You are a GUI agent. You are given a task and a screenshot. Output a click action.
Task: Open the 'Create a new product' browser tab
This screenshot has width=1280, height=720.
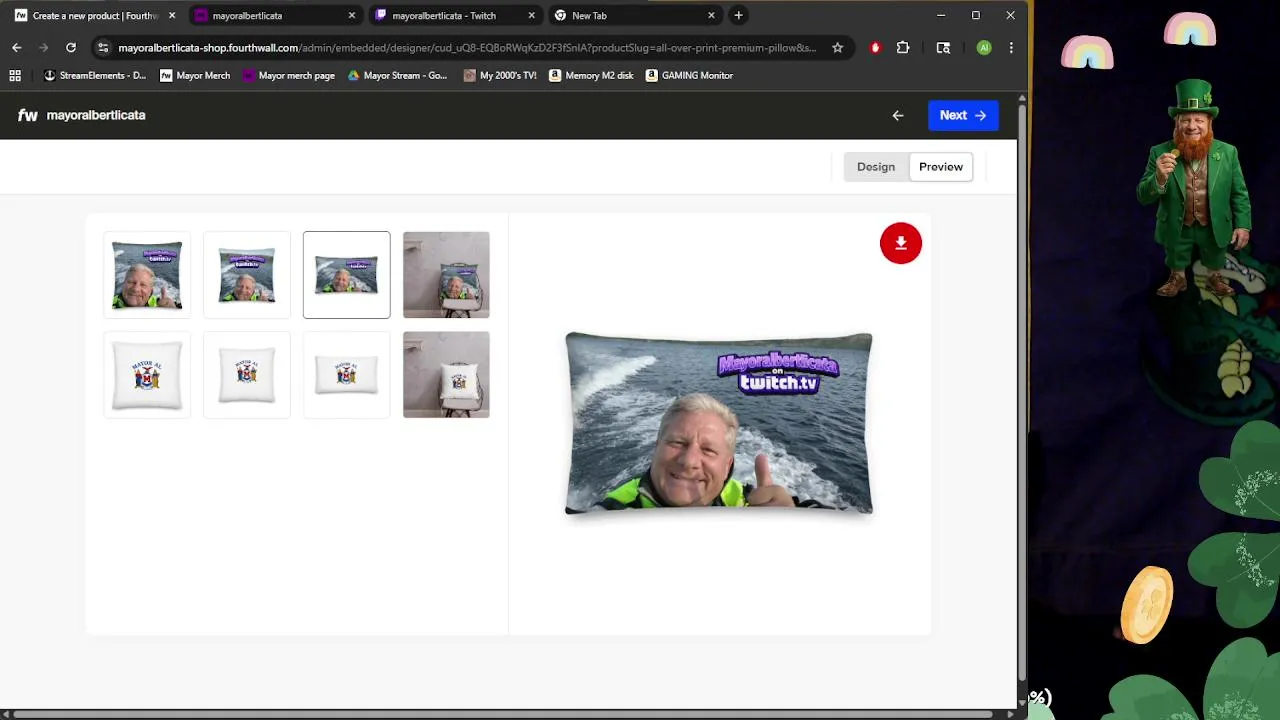tap(95, 15)
